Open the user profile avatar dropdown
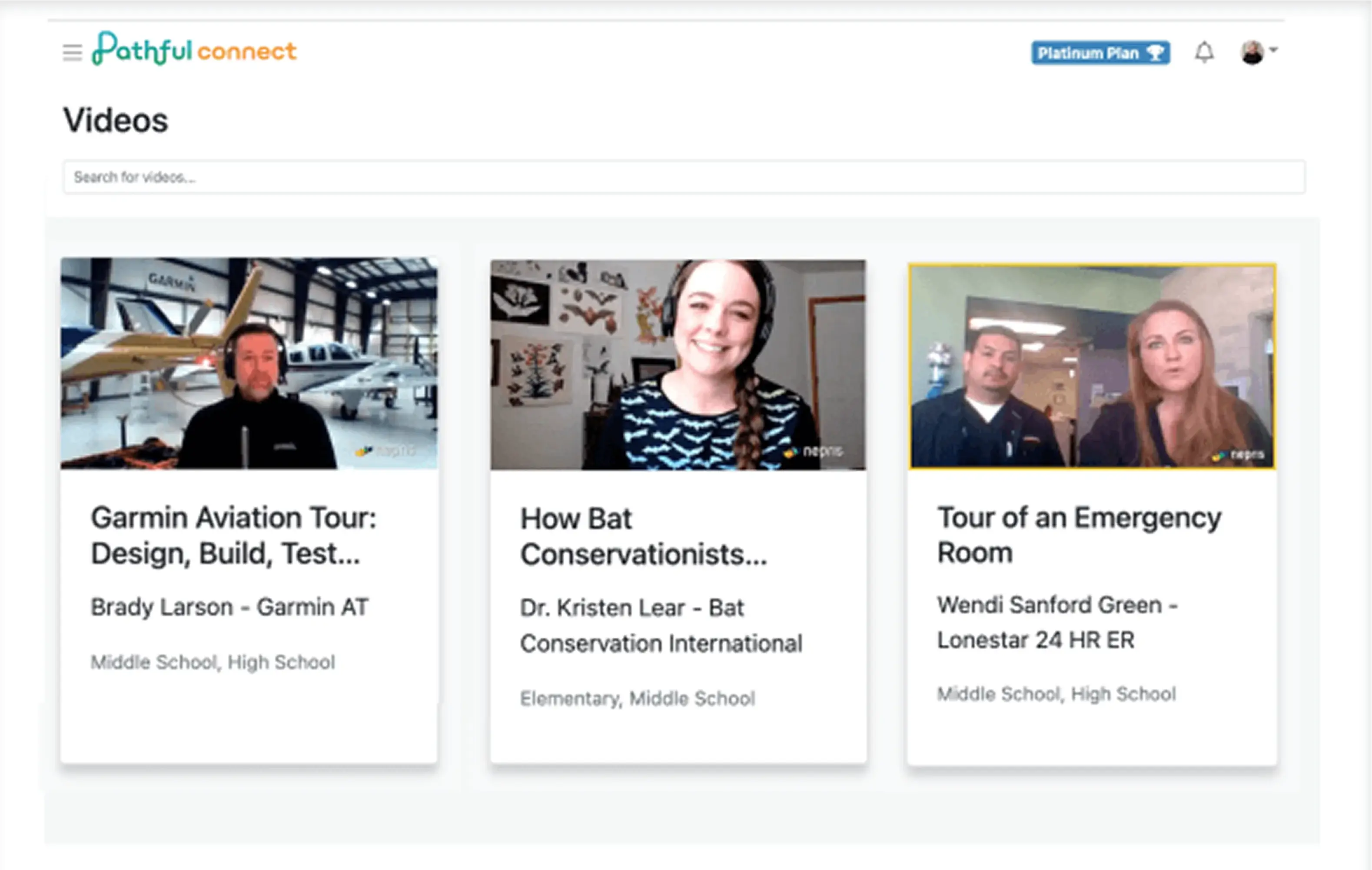1372x870 pixels. tap(1258, 53)
